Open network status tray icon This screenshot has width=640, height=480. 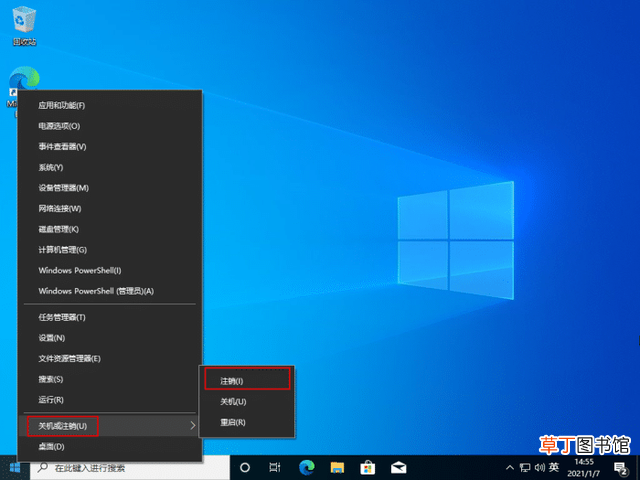(x=525, y=468)
